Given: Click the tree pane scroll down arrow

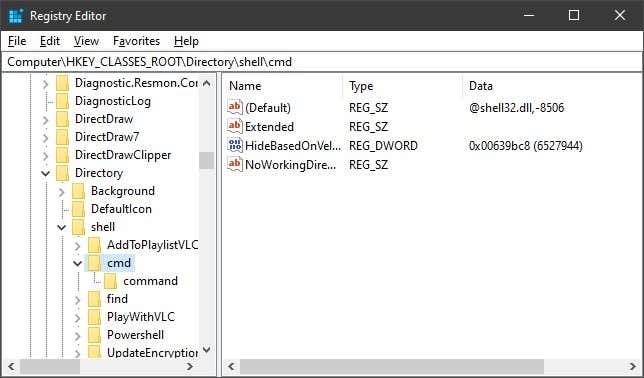Looking at the screenshot, I should click(207, 350).
